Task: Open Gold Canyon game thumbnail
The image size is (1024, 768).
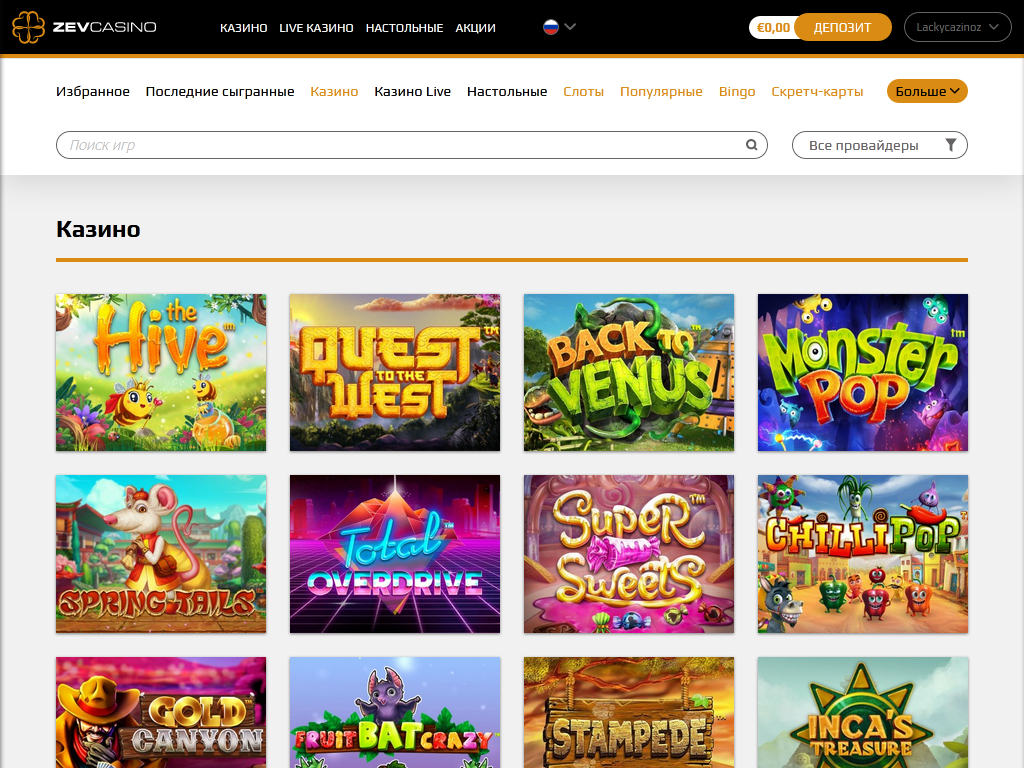Action: click(161, 712)
